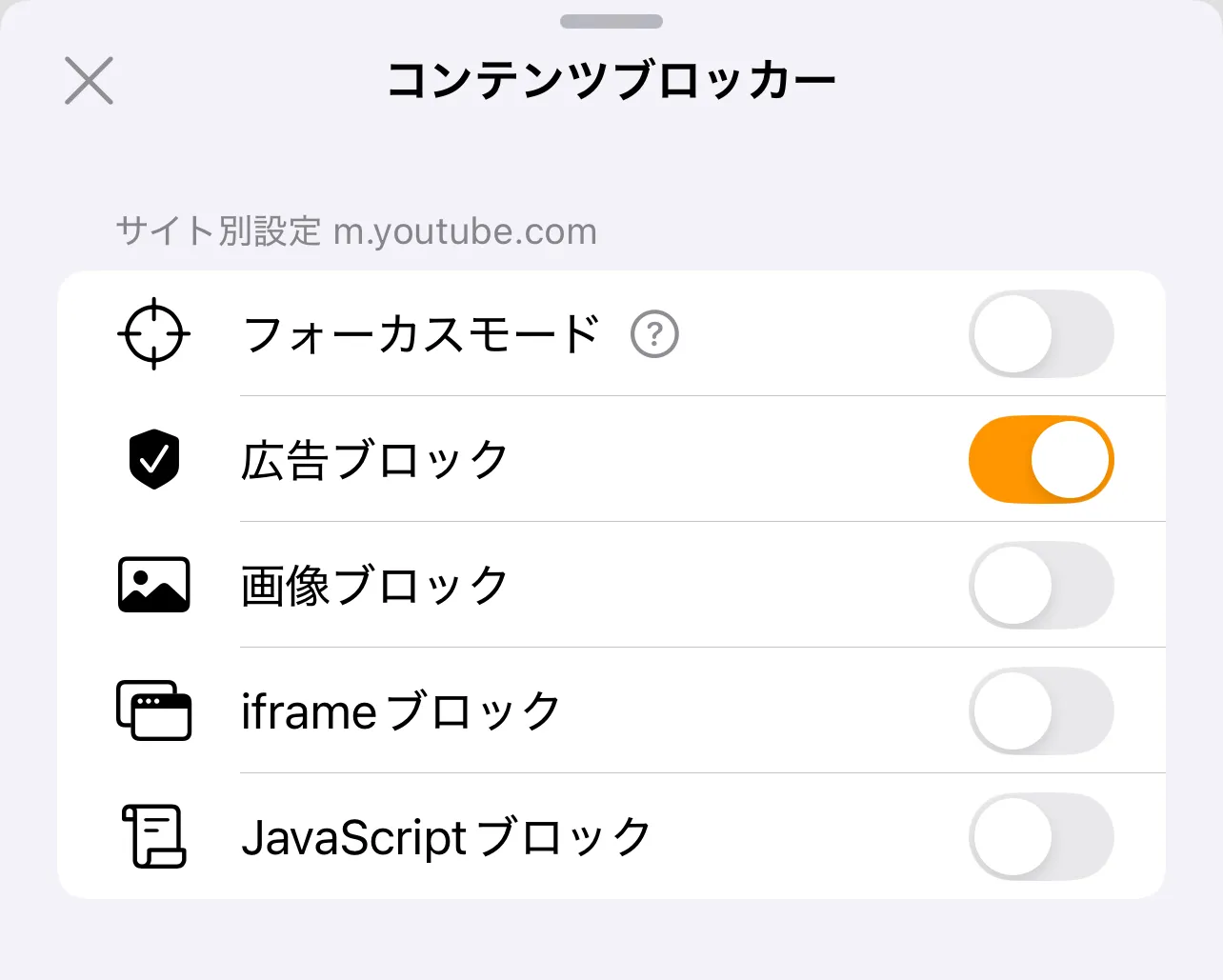Screen dimensions: 1223x980
Task: Select the 画像ブロック label
Action: click(x=374, y=586)
